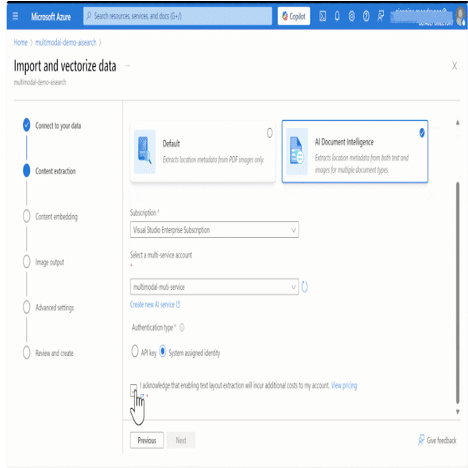Select the Connect to your data step

coord(52,126)
